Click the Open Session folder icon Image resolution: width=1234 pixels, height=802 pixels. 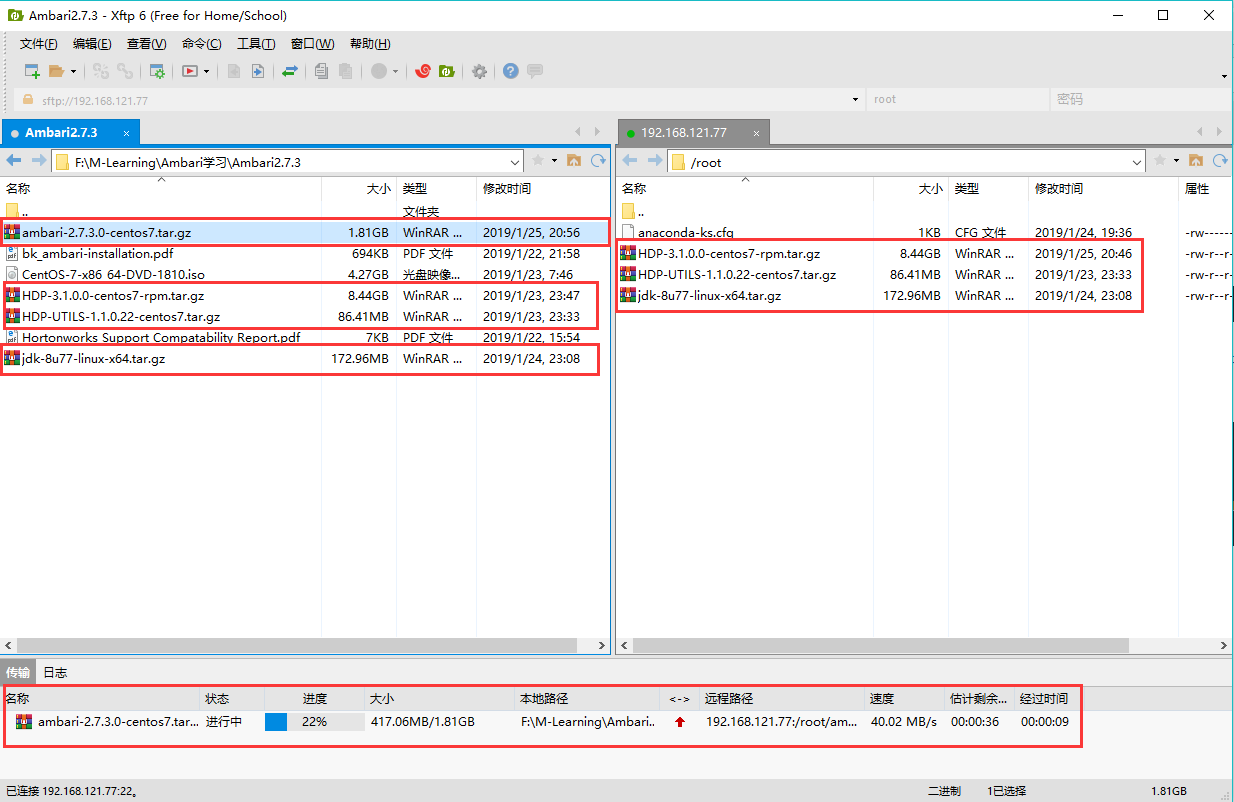(57, 71)
